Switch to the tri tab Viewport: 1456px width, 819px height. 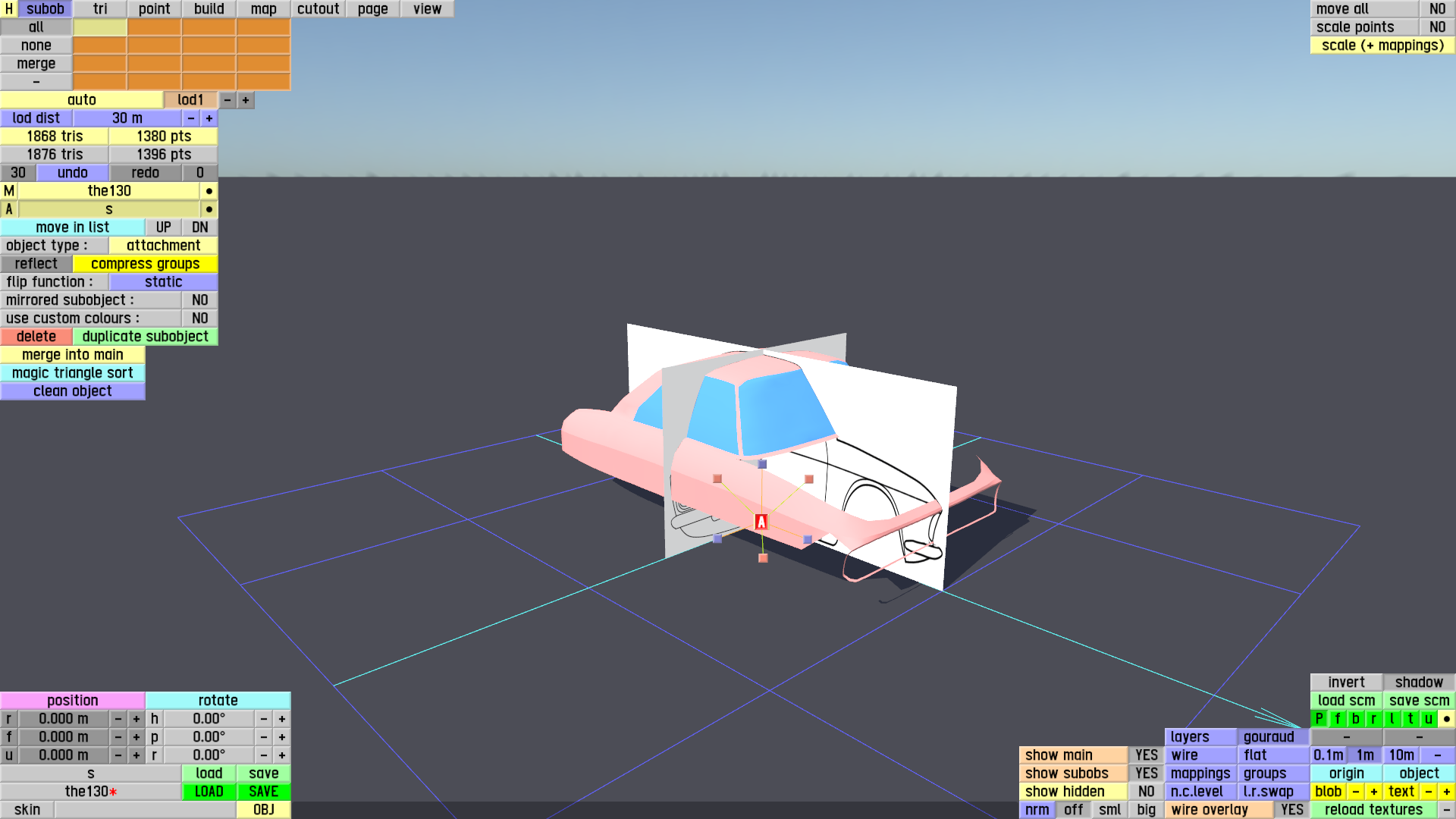click(100, 9)
